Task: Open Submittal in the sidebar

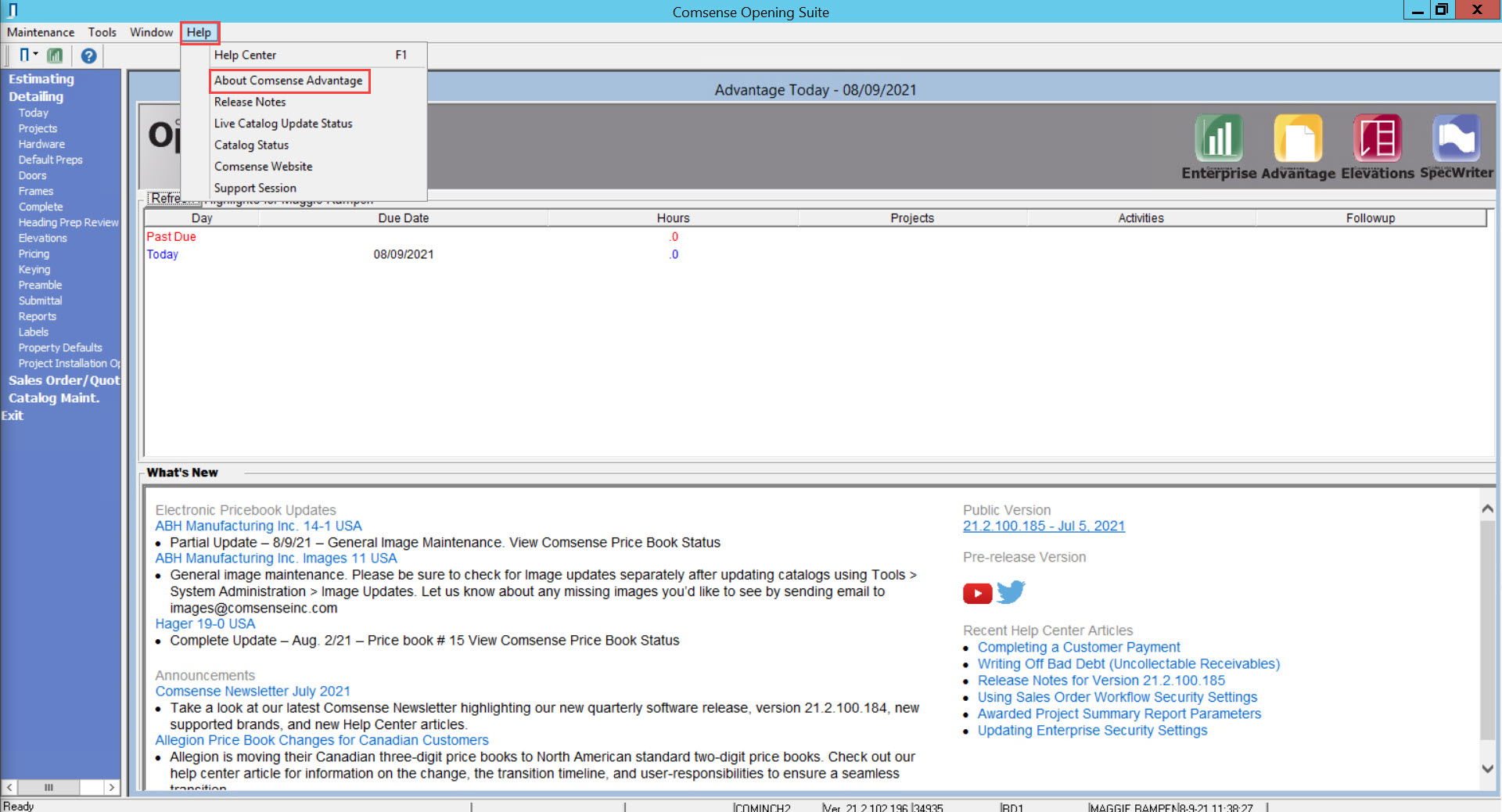Action: [40, 300]
